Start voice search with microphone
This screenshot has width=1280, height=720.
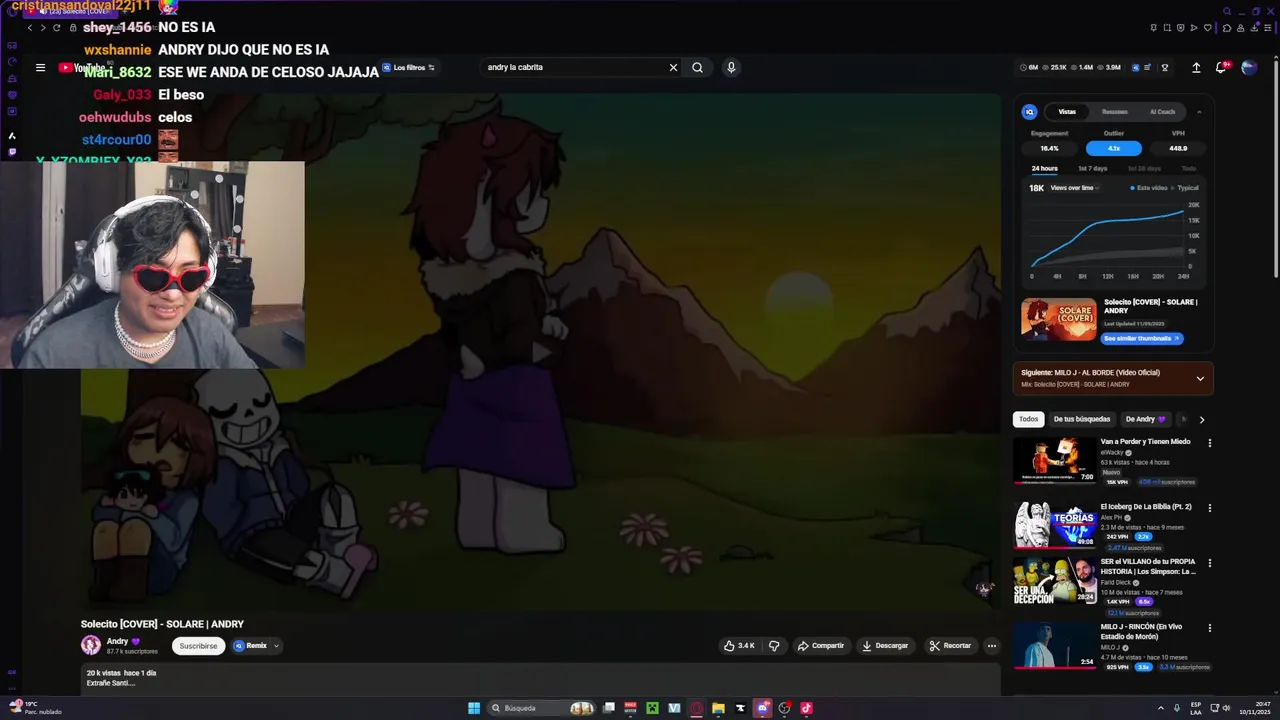tap(731, 68)
